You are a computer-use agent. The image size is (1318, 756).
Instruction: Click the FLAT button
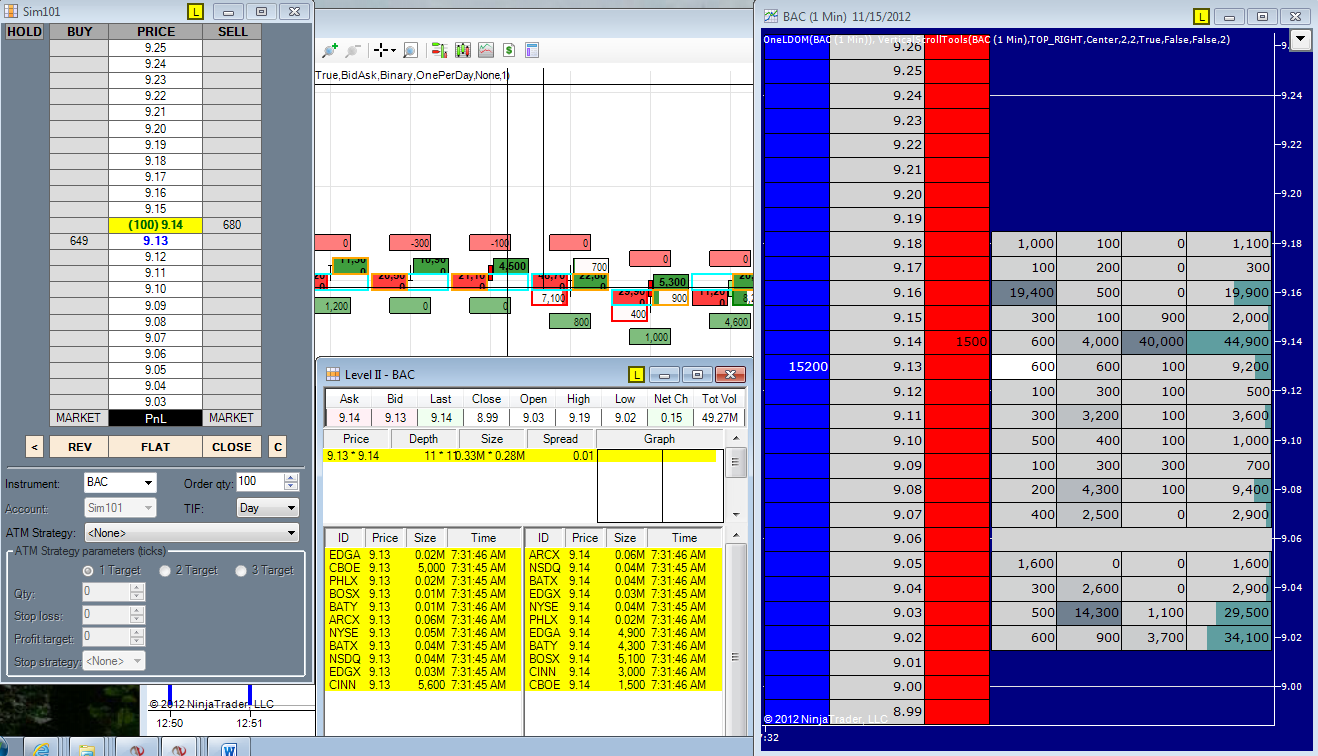155,447
